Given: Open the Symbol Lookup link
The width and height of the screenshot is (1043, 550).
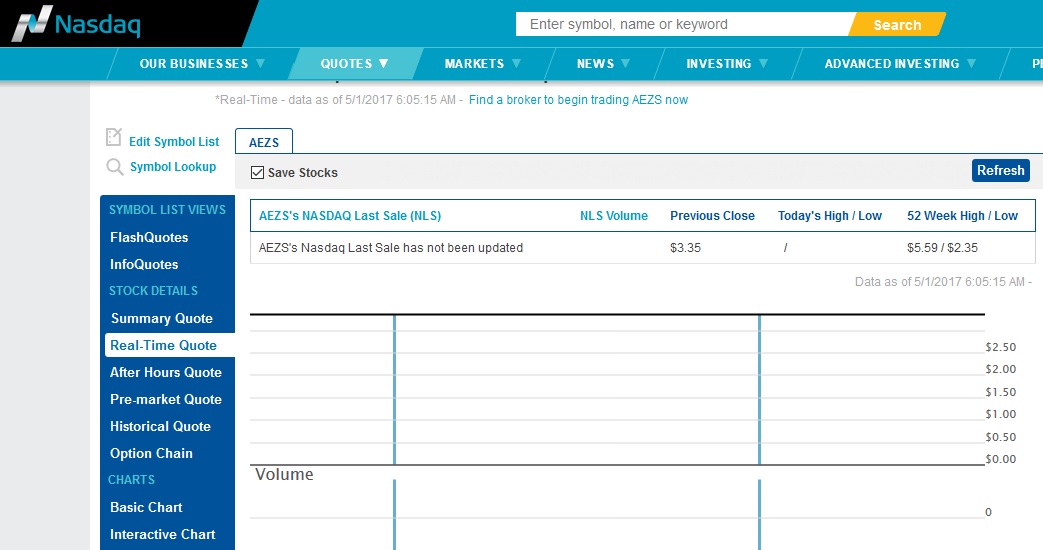Looking at the screenshot, I should (173, 167).
